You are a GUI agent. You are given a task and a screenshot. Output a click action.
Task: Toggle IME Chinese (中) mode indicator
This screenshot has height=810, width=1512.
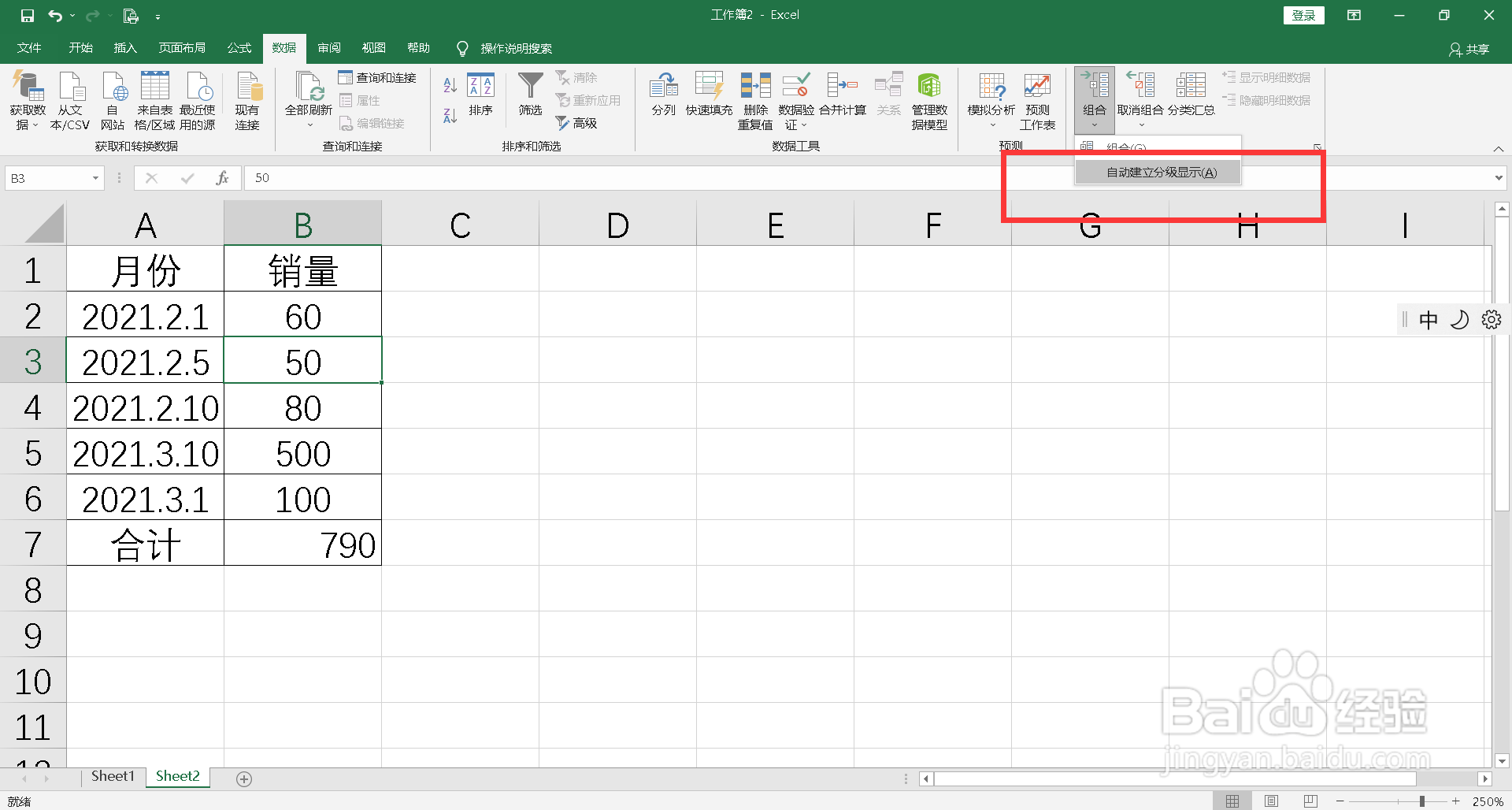1428,320
